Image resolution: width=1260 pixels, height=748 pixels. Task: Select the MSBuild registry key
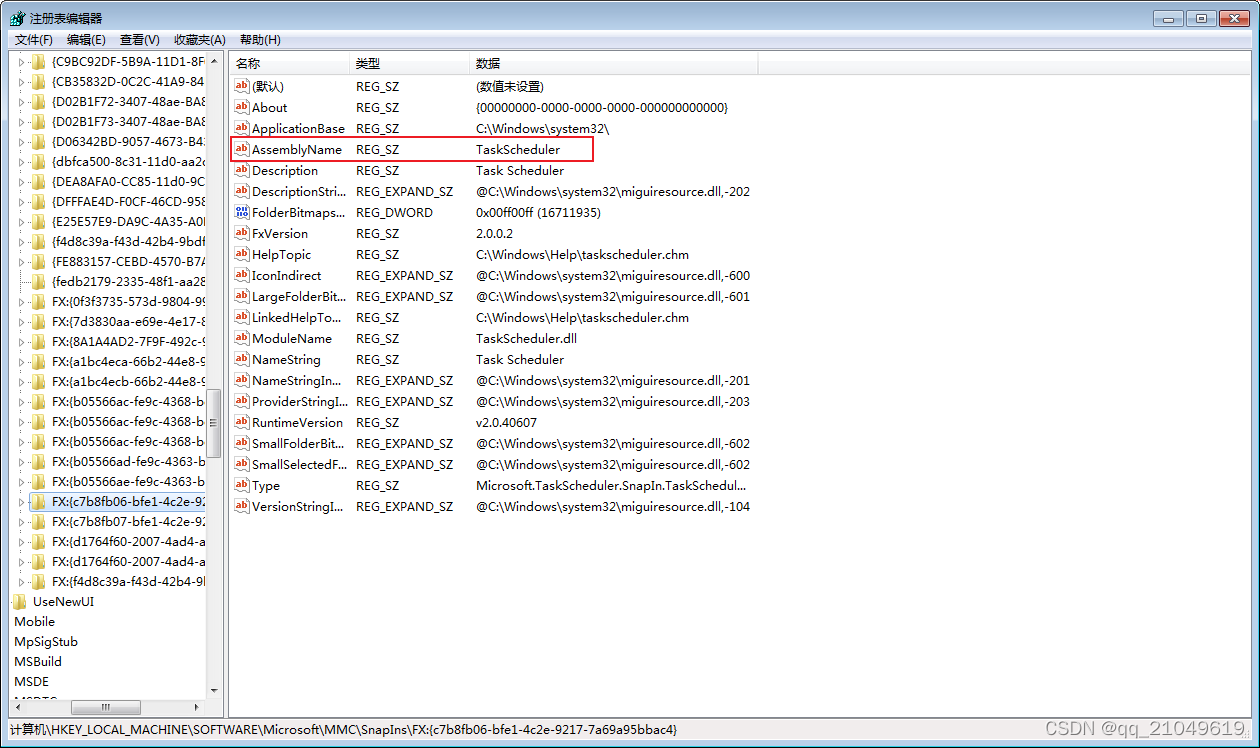click(37, 661)
